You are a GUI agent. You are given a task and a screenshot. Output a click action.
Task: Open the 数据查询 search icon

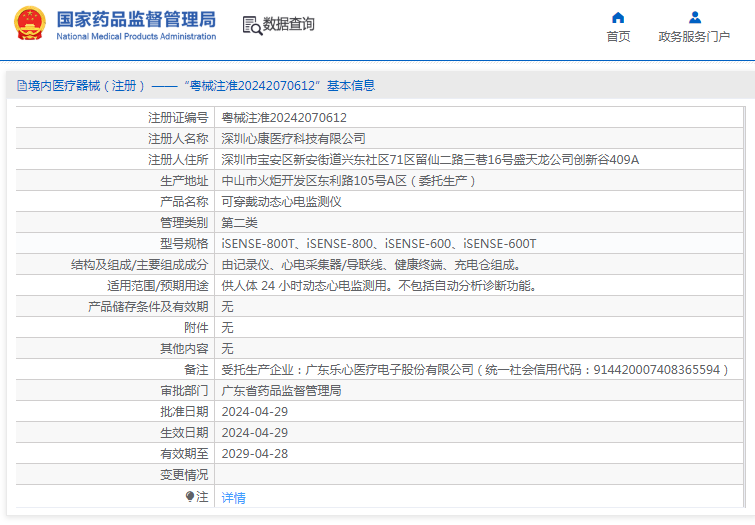tap(252, 26)
